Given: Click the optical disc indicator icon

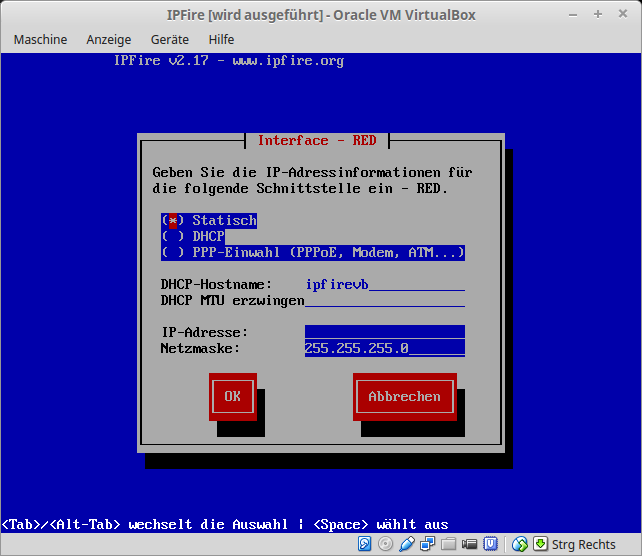Looking at the screenshot, I should tap(385, 544).
